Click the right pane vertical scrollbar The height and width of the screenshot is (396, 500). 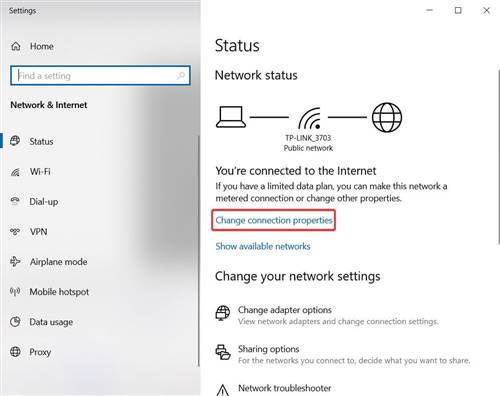pyautogui.click(x=498, y=157)
